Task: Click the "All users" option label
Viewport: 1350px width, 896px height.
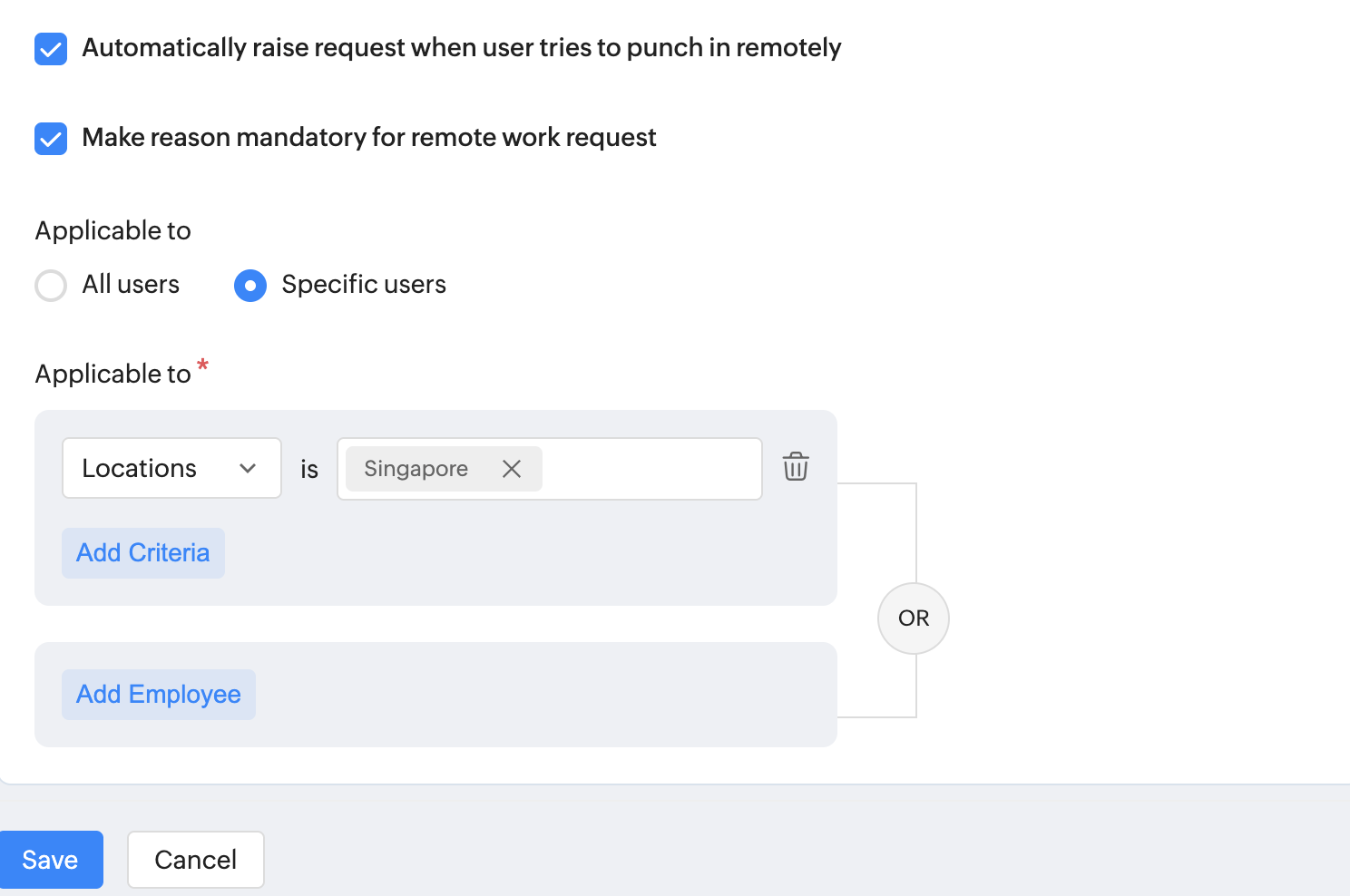Action: [131, 285]
